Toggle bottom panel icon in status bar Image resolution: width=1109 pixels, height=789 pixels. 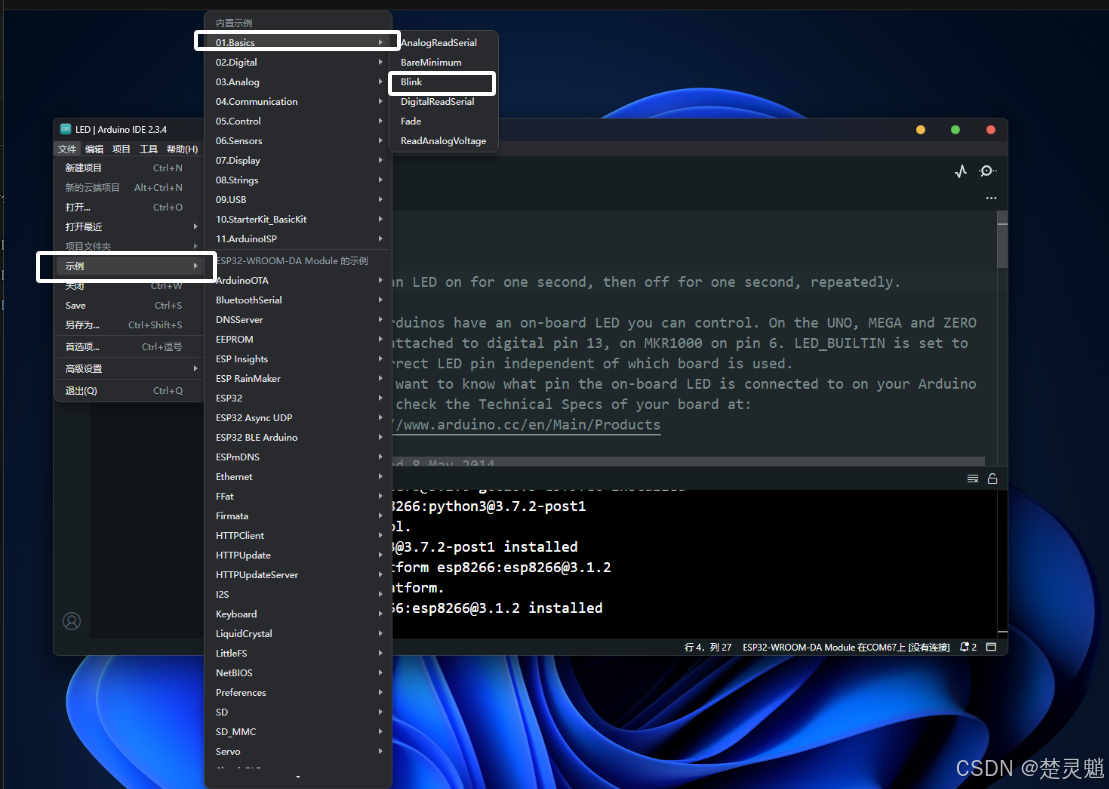tap(991, 647)
